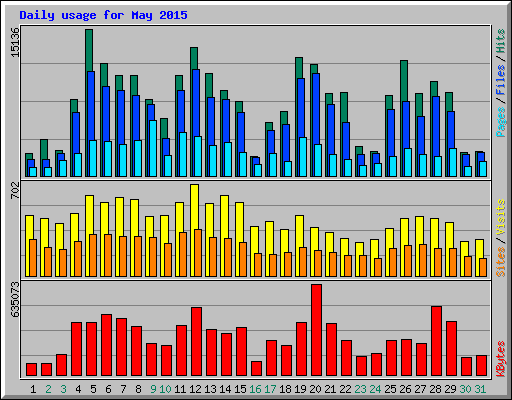This screenshot has height=400, width=512.
Task: Click the 'Sites' legend label
Action: coord(501,262)
